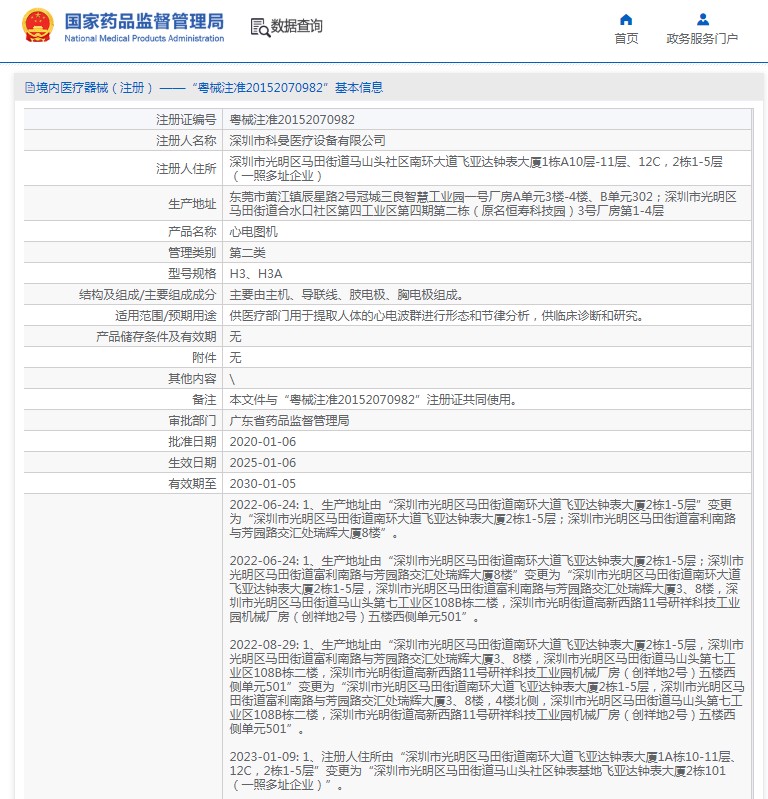Click the 产品名称 label
Screen dimensions: 768x799
(x=192, y=232)
